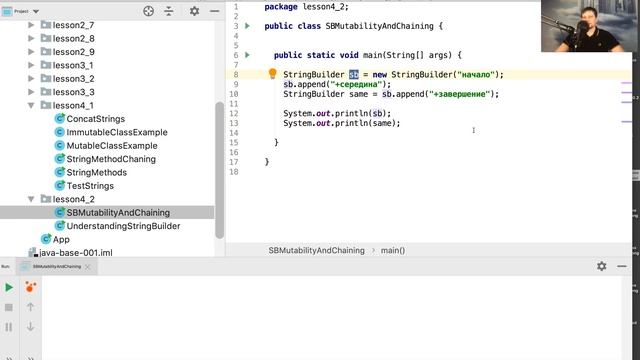This screenshot has width=640, height=360.
Task: Expand the lesson3_2 folder
Action: pos(31,79)
